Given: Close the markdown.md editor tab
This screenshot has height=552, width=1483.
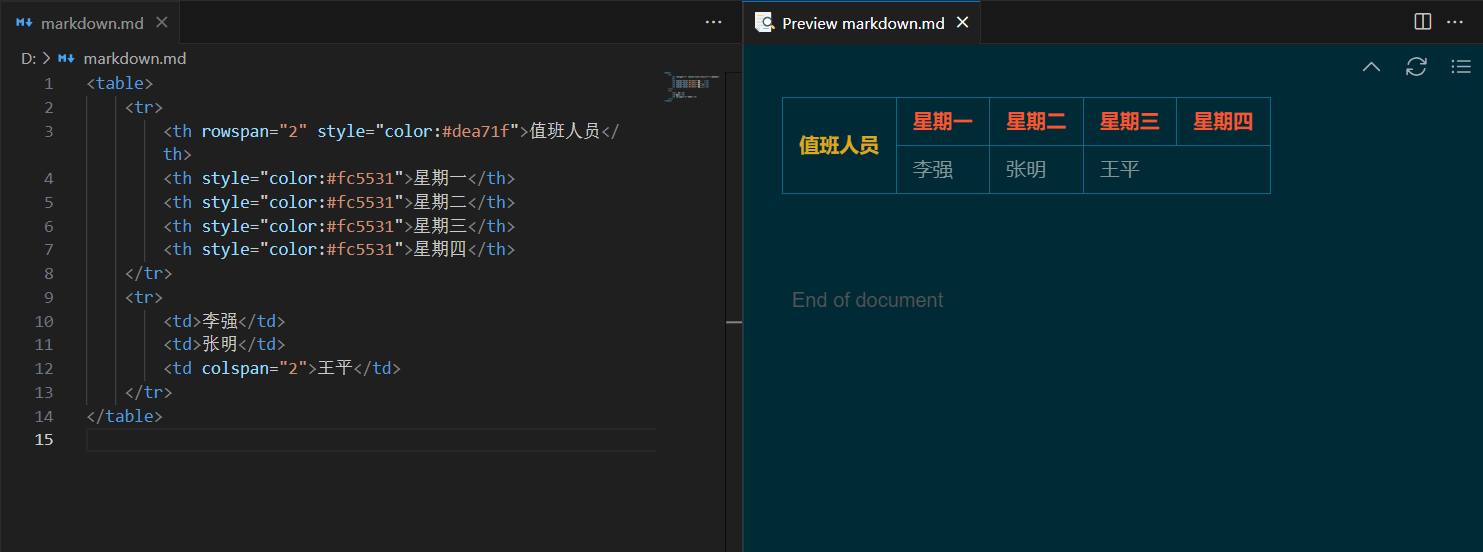Looking at the screenshot, I should click(x=163, y=23).
